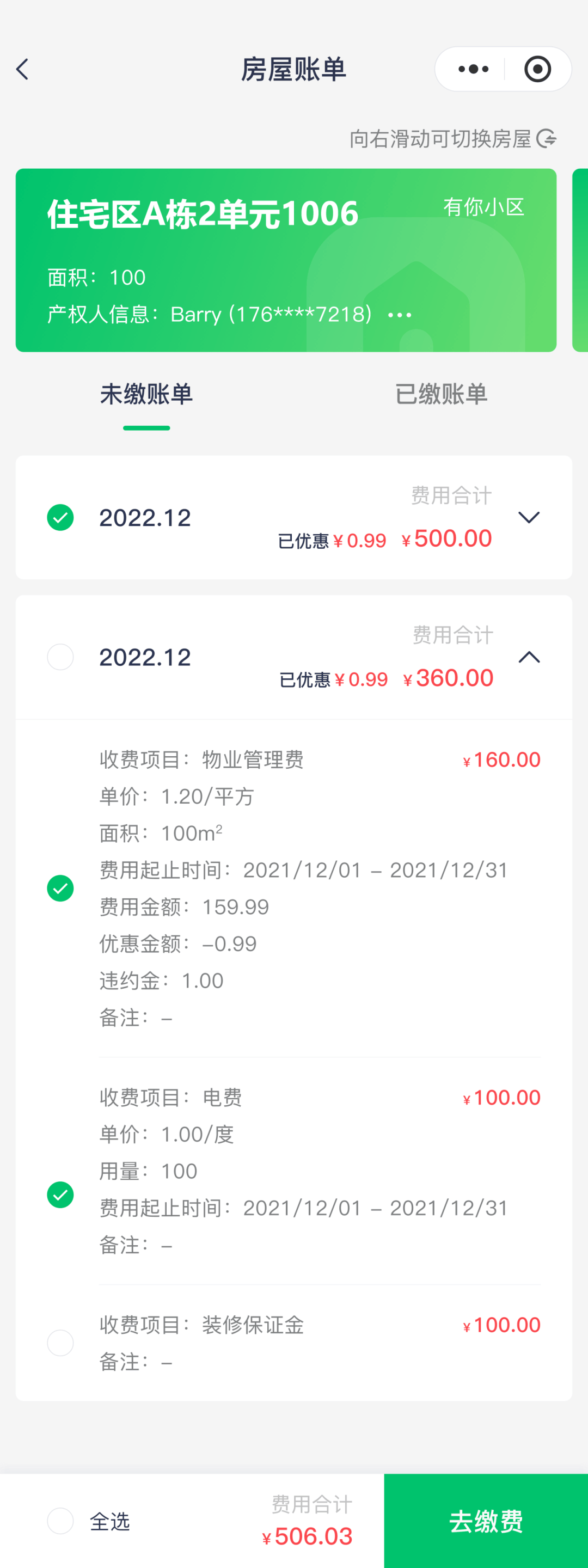Collapse the ¥360.00 bill details
The height and width of the screenshot is (1568, 588).
528,657
